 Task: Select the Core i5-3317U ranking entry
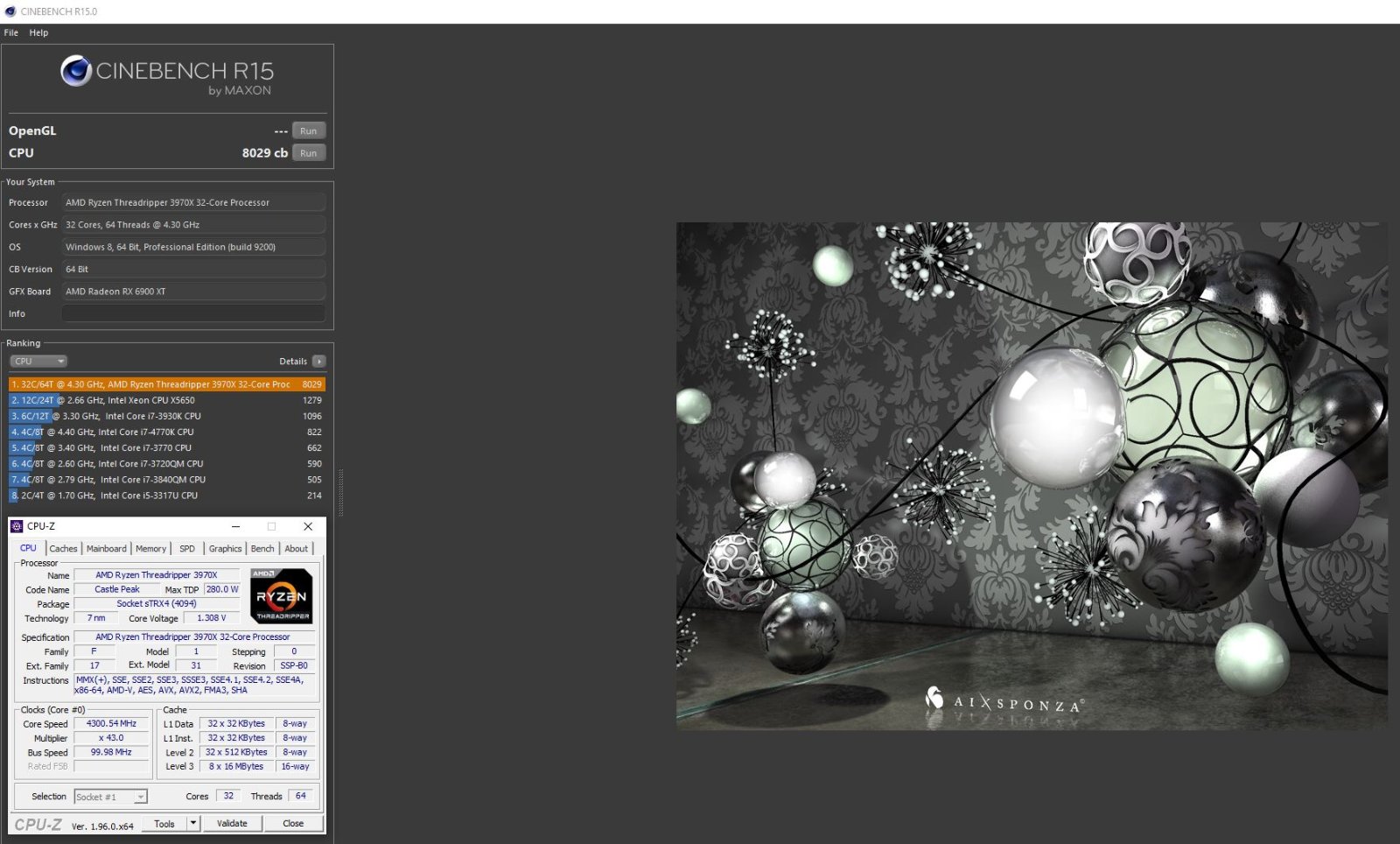pos(166,496)
